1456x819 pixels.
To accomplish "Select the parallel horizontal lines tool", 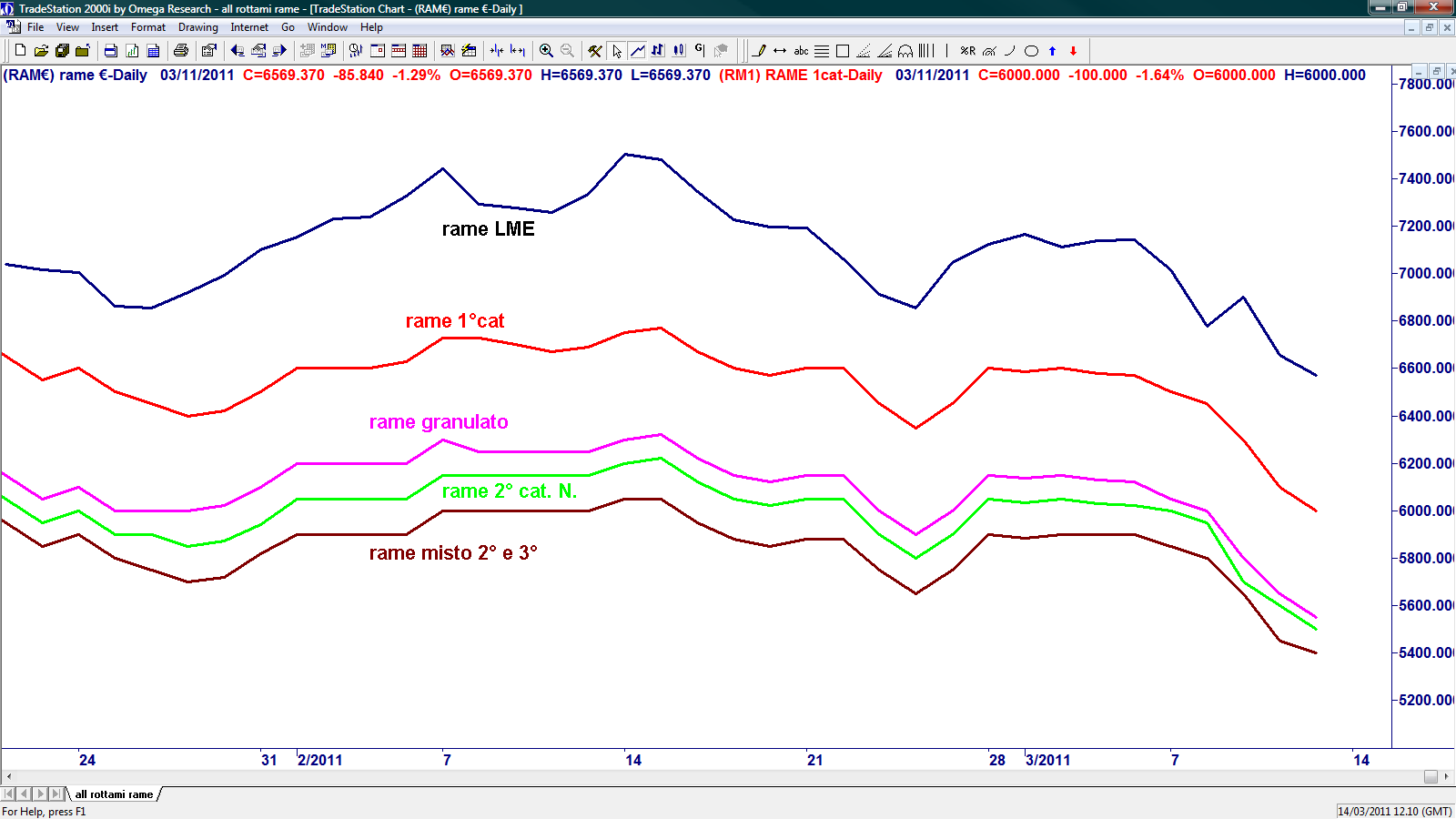I will (822, 51).
